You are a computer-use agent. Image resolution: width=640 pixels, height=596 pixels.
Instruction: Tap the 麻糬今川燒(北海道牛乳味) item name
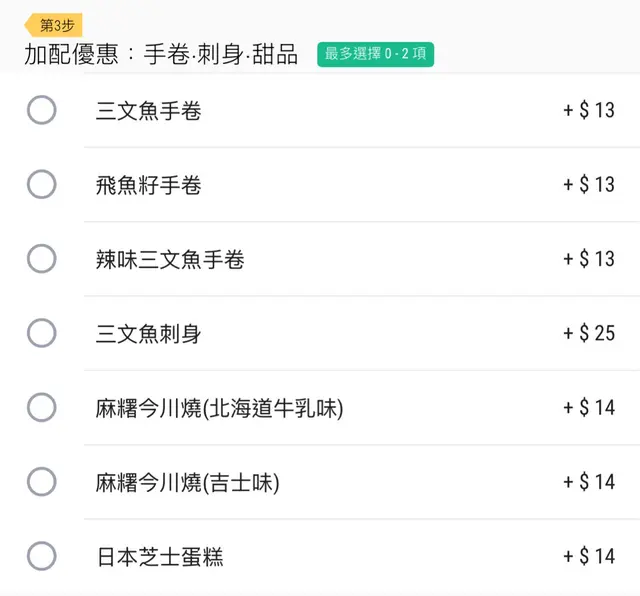pos(220,408)
